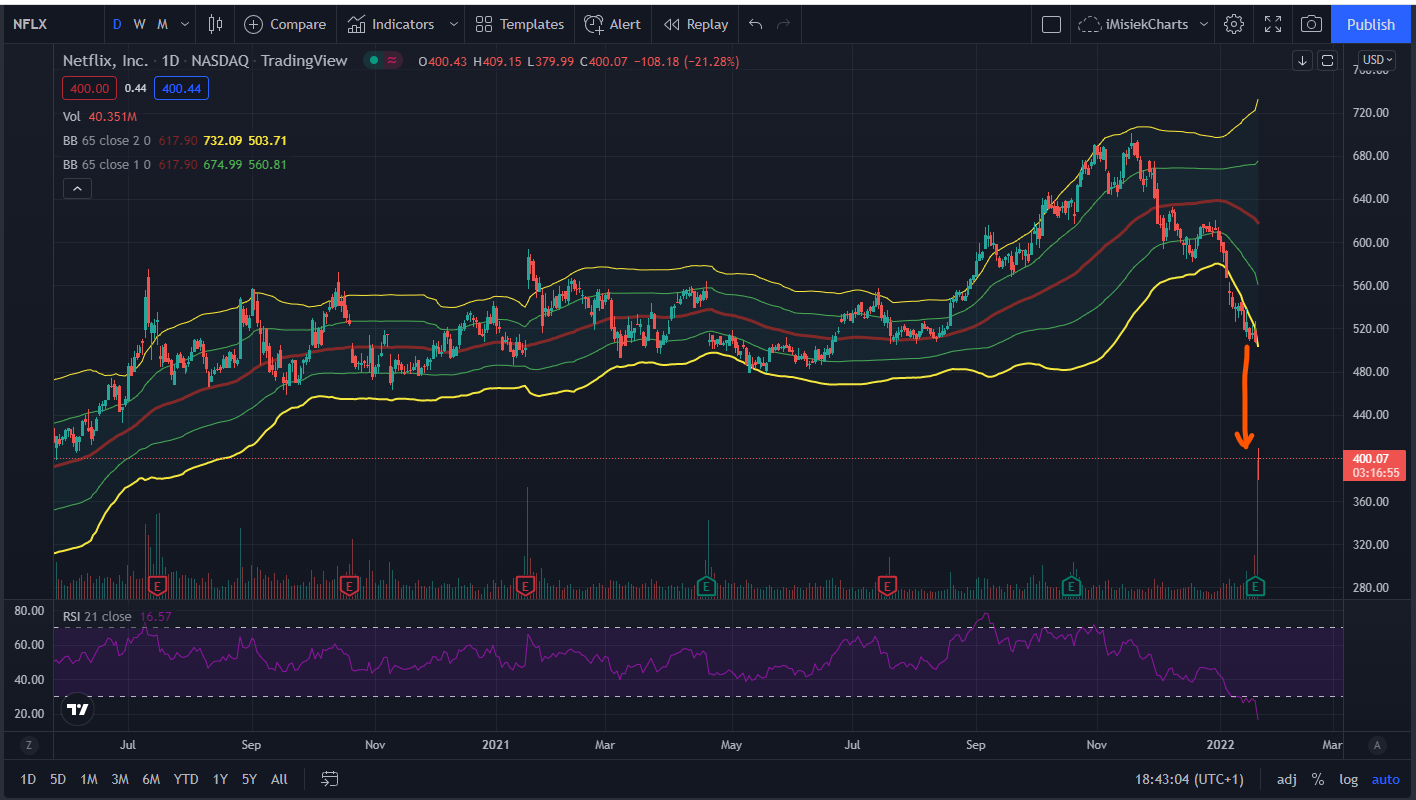Click the green E earnings marker near January 2022
Image resolution: width=1416 pixels, height=800 pixels.
tap(1257, 586)
